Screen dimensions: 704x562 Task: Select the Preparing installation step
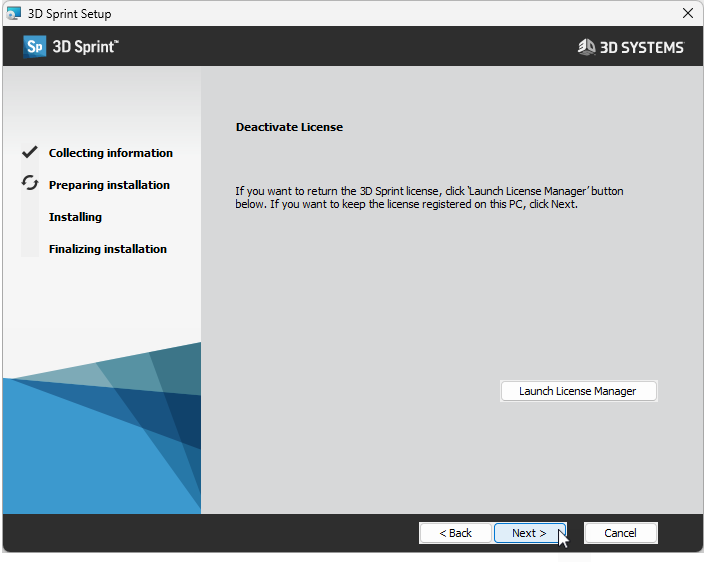(x=109, y=185)
